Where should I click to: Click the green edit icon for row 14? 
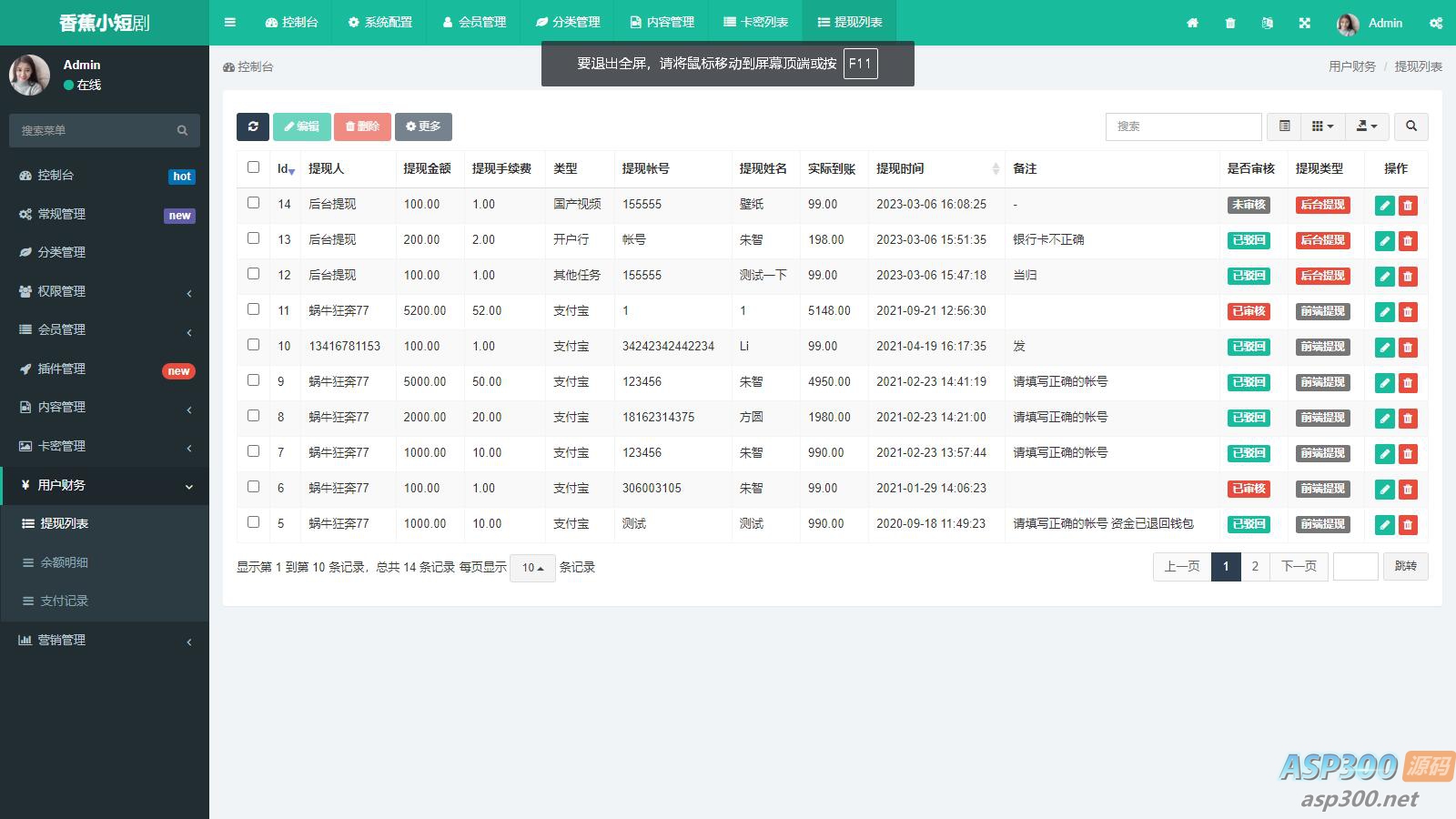tap(1384, 206)
